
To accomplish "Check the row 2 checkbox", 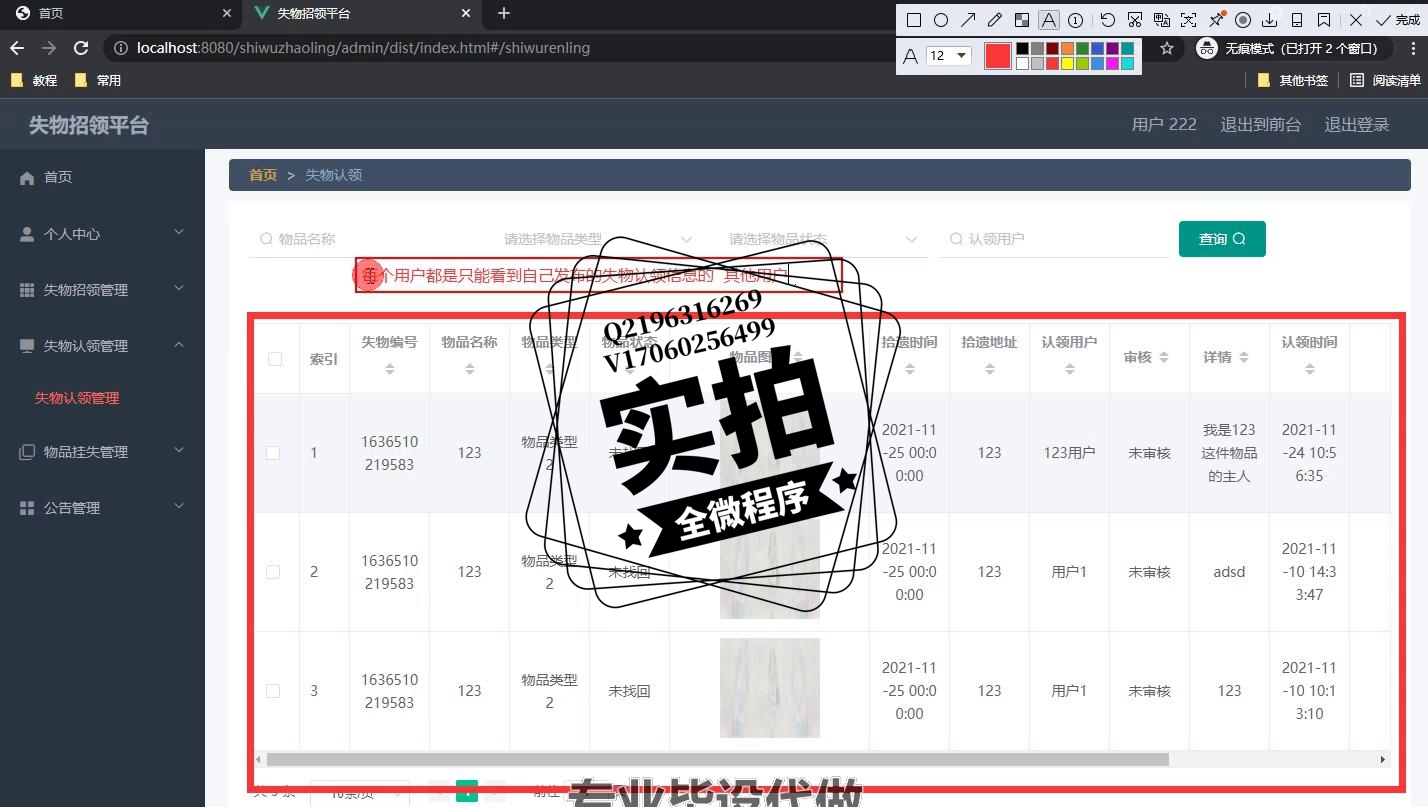I will (x=273, y=572).
